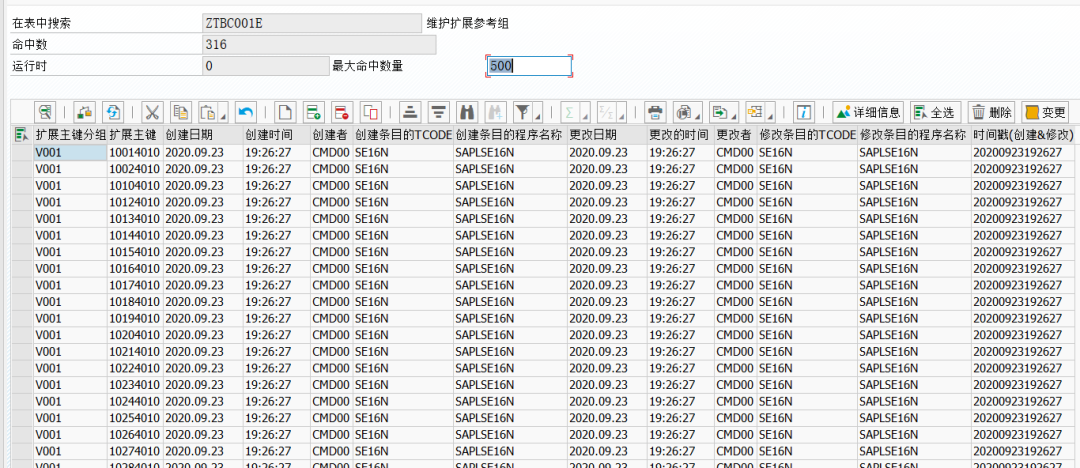This screenshot has height=468, width=1080.
Task: Click the Create new blank row icon
Action: tap(285, 112)
